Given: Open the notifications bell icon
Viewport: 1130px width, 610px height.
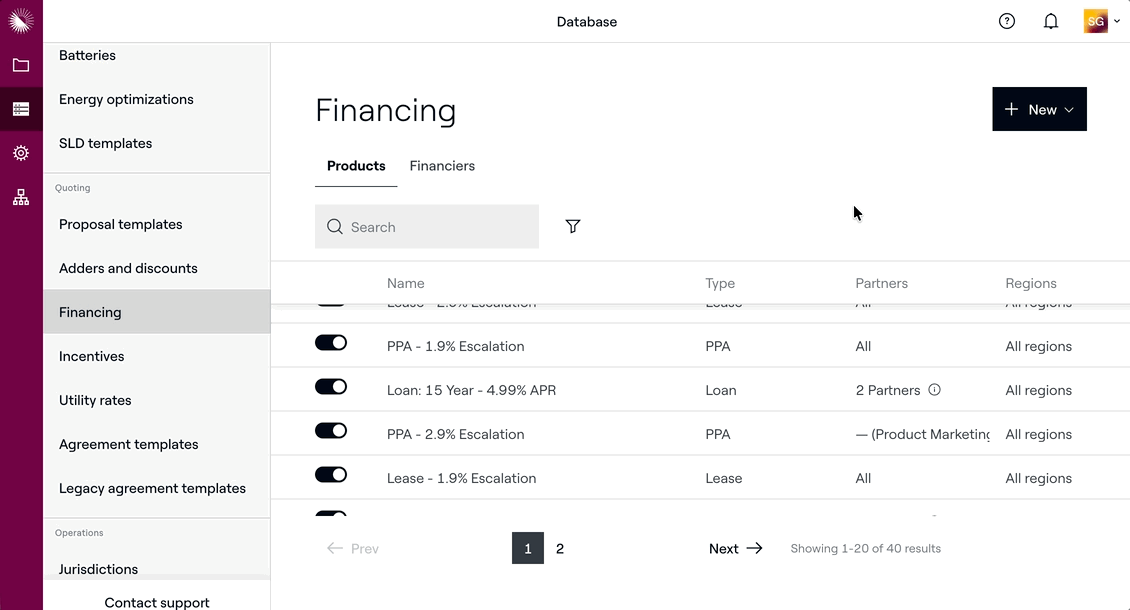Looking at the screenshot, I should click(1051, 21).
